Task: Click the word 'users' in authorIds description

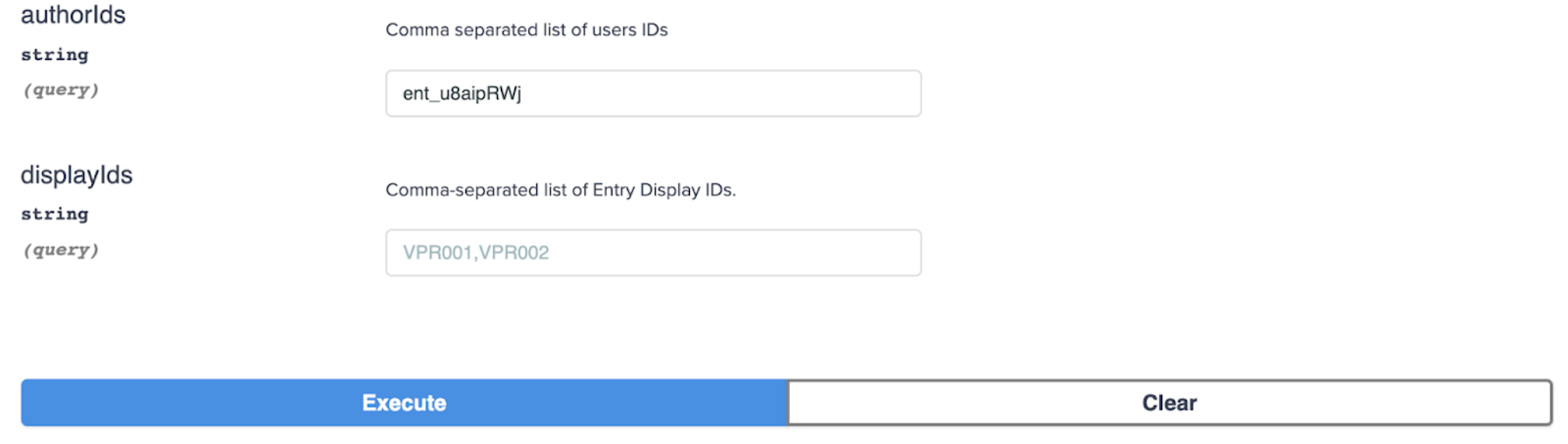Action: (614, 30)
